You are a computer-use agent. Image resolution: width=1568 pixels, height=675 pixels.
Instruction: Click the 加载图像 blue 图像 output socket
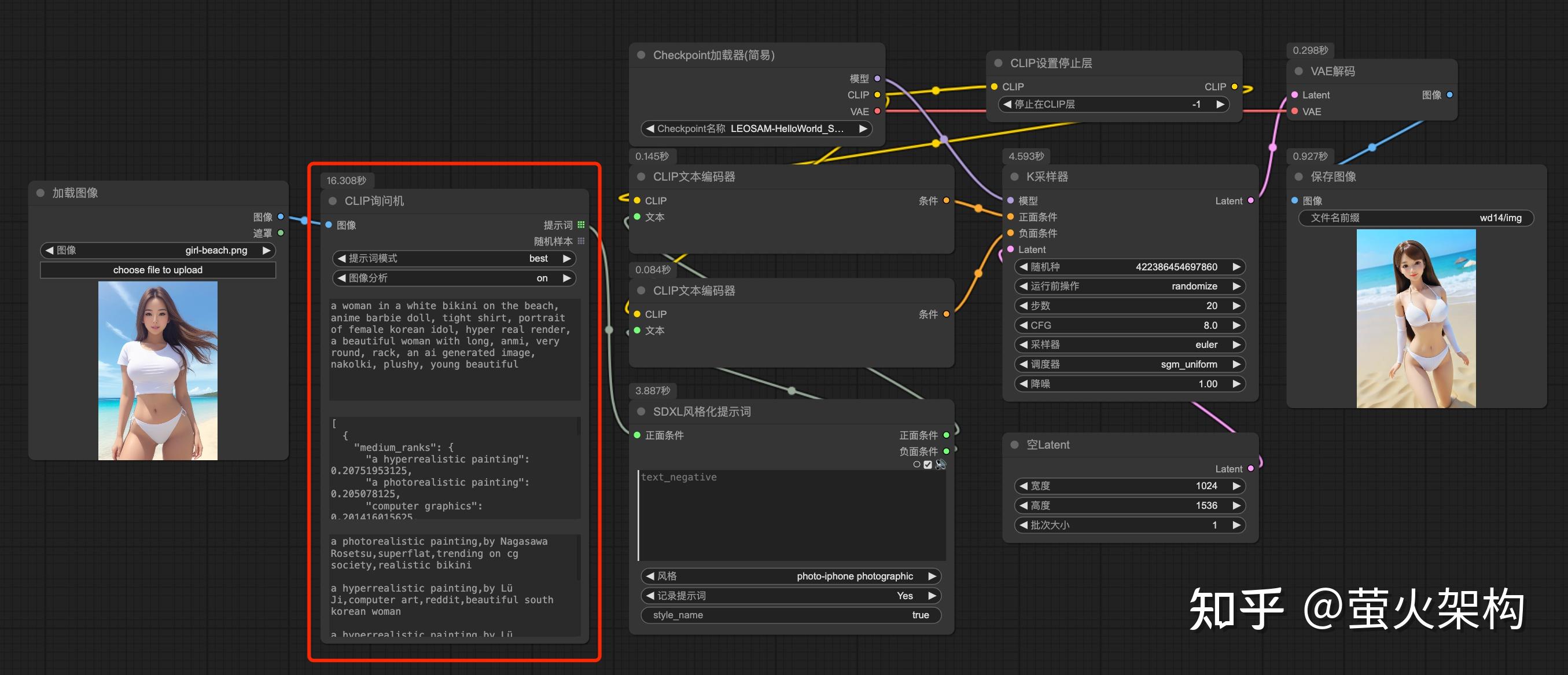coord(281,217)
